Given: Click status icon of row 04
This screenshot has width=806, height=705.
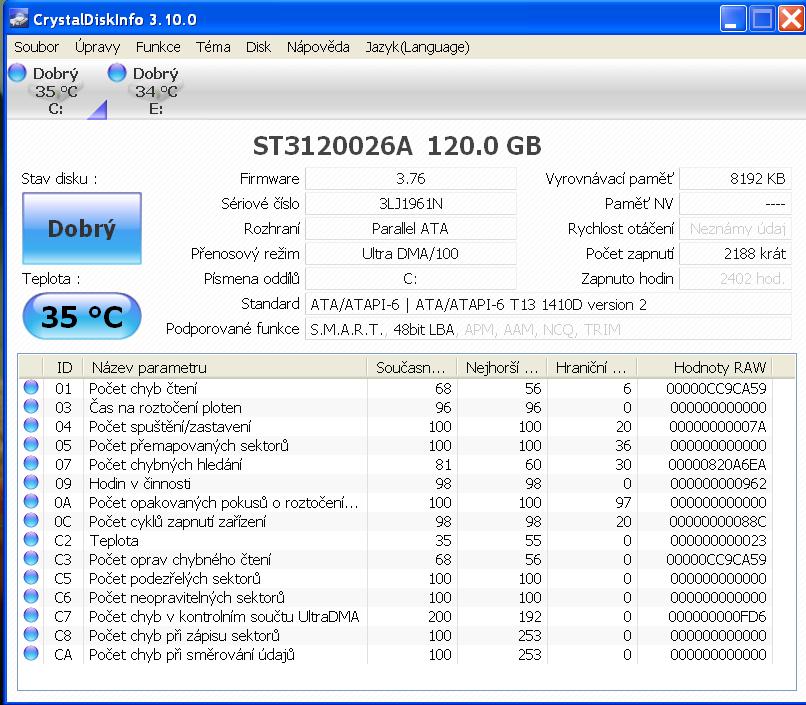Looking at the screenshot, I should 31,425.
